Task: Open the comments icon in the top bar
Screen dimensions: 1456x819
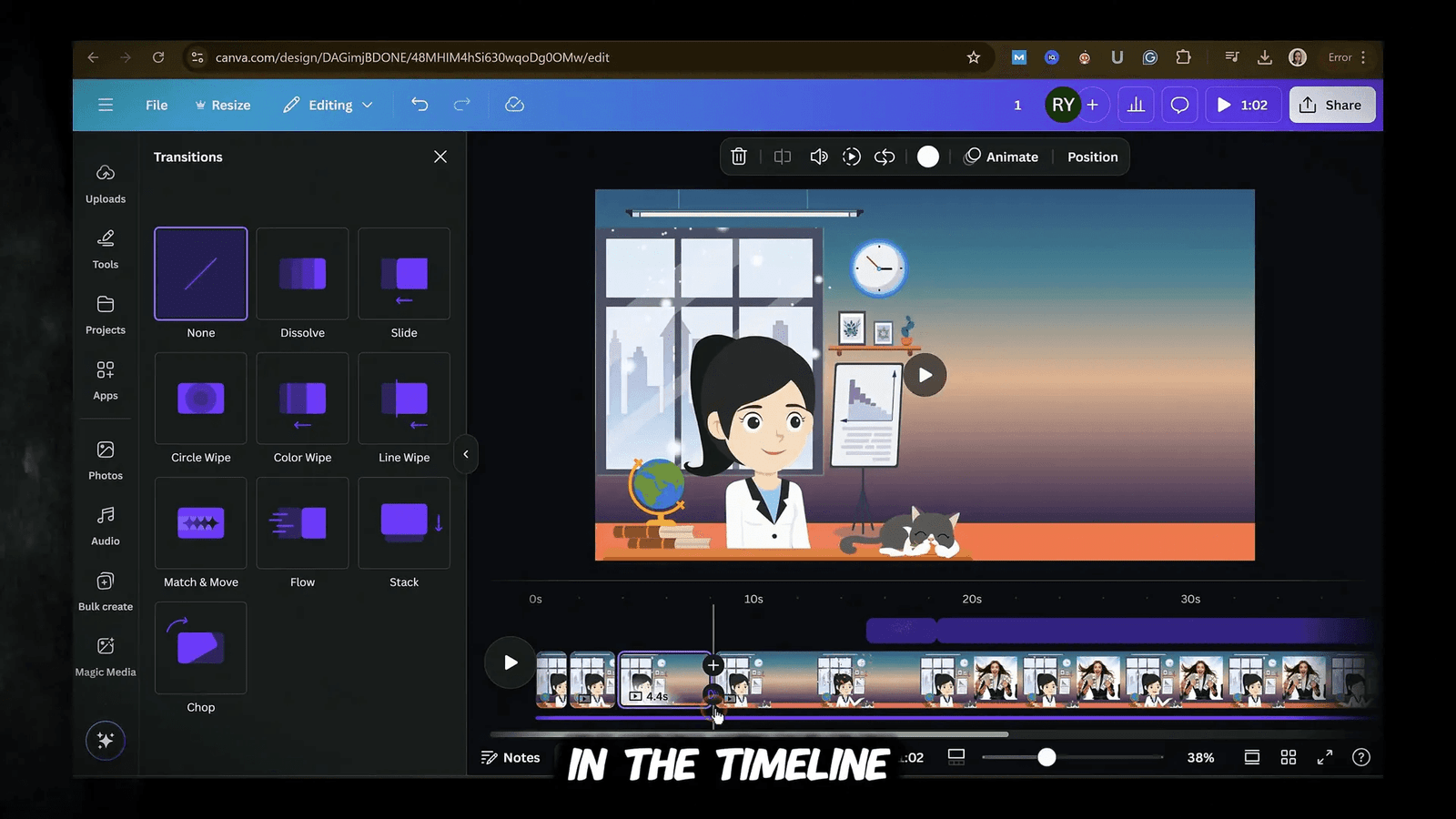Action: pyautogui.click(x=1179, y=105)
